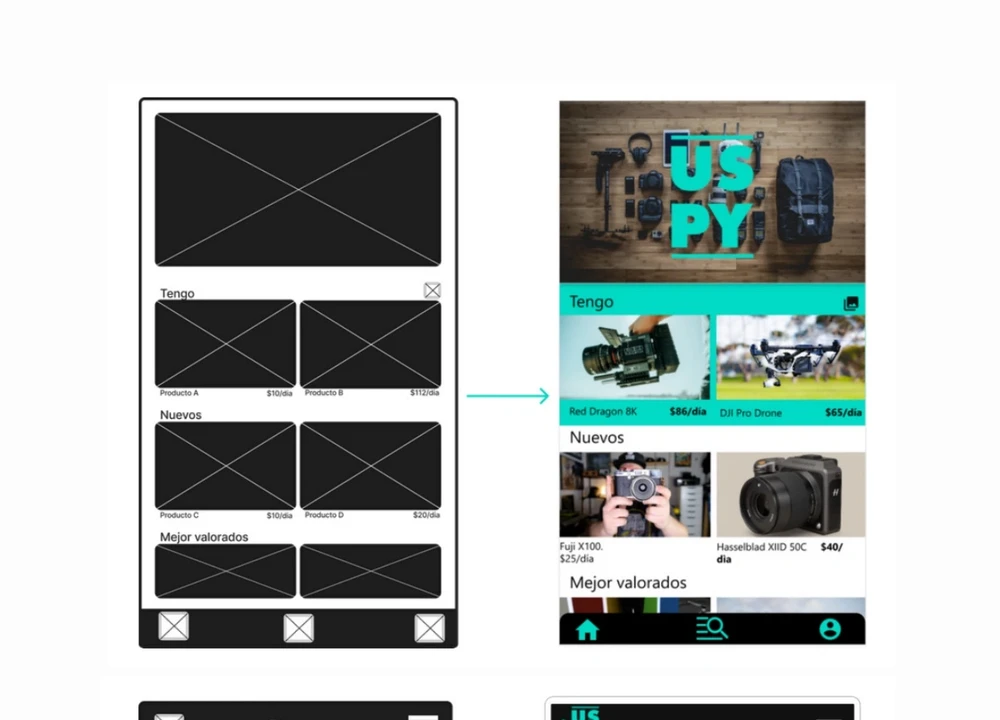Open the Fuji X100 product photo
1000x720 pixels.
click(x=635, y=494)
